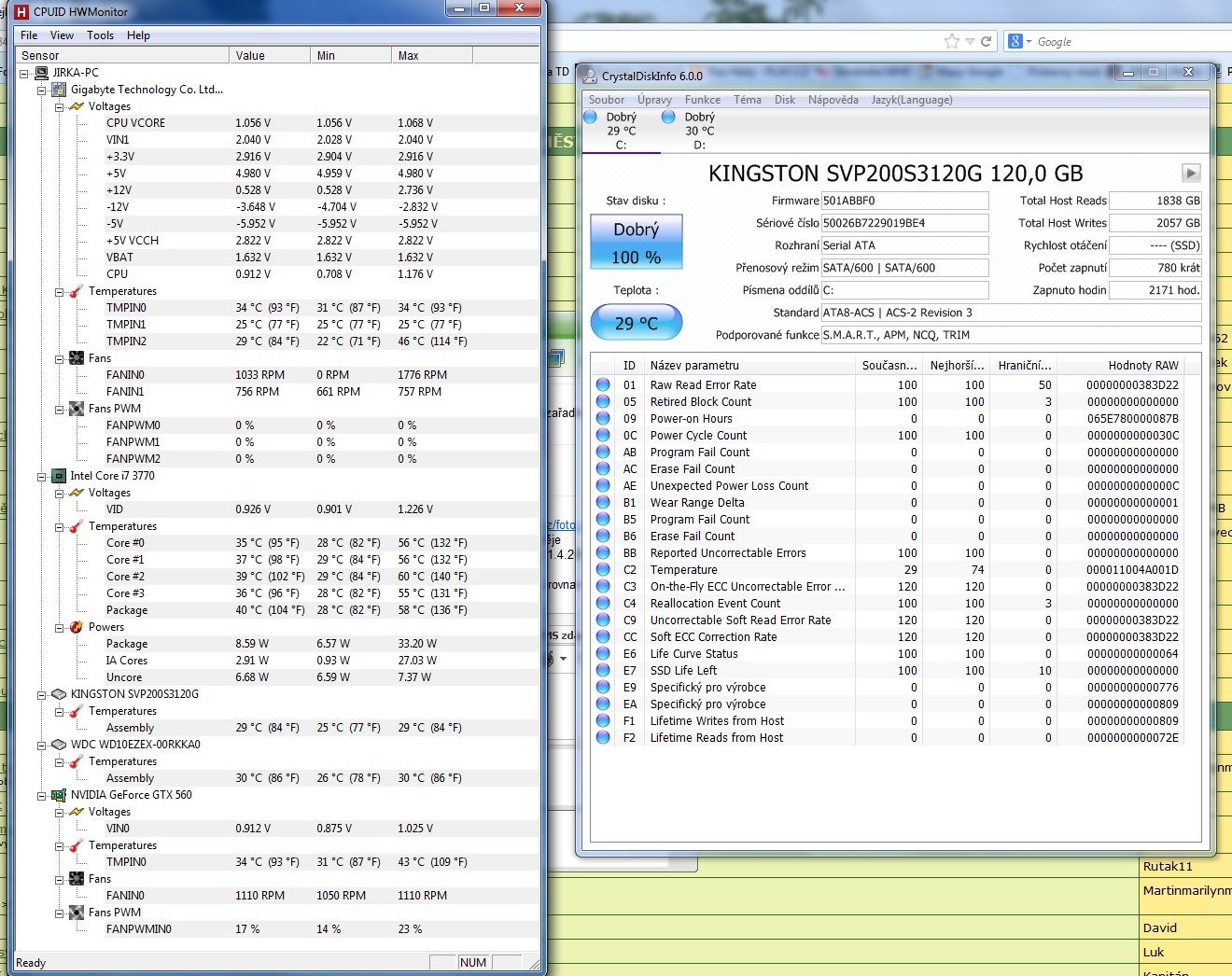Collapse the Fans PWM group under Gigabyte
The image size is (1232, 976).
tap(60, 409)
